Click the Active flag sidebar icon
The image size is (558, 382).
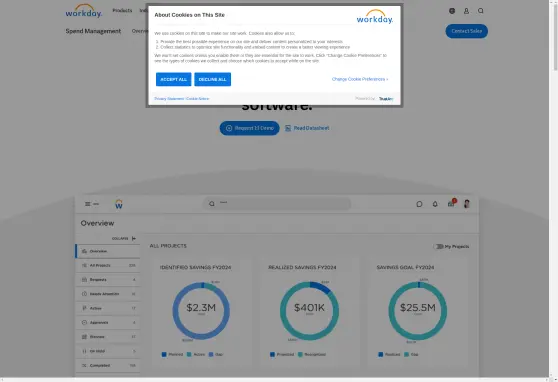click(x=84, y=308)
